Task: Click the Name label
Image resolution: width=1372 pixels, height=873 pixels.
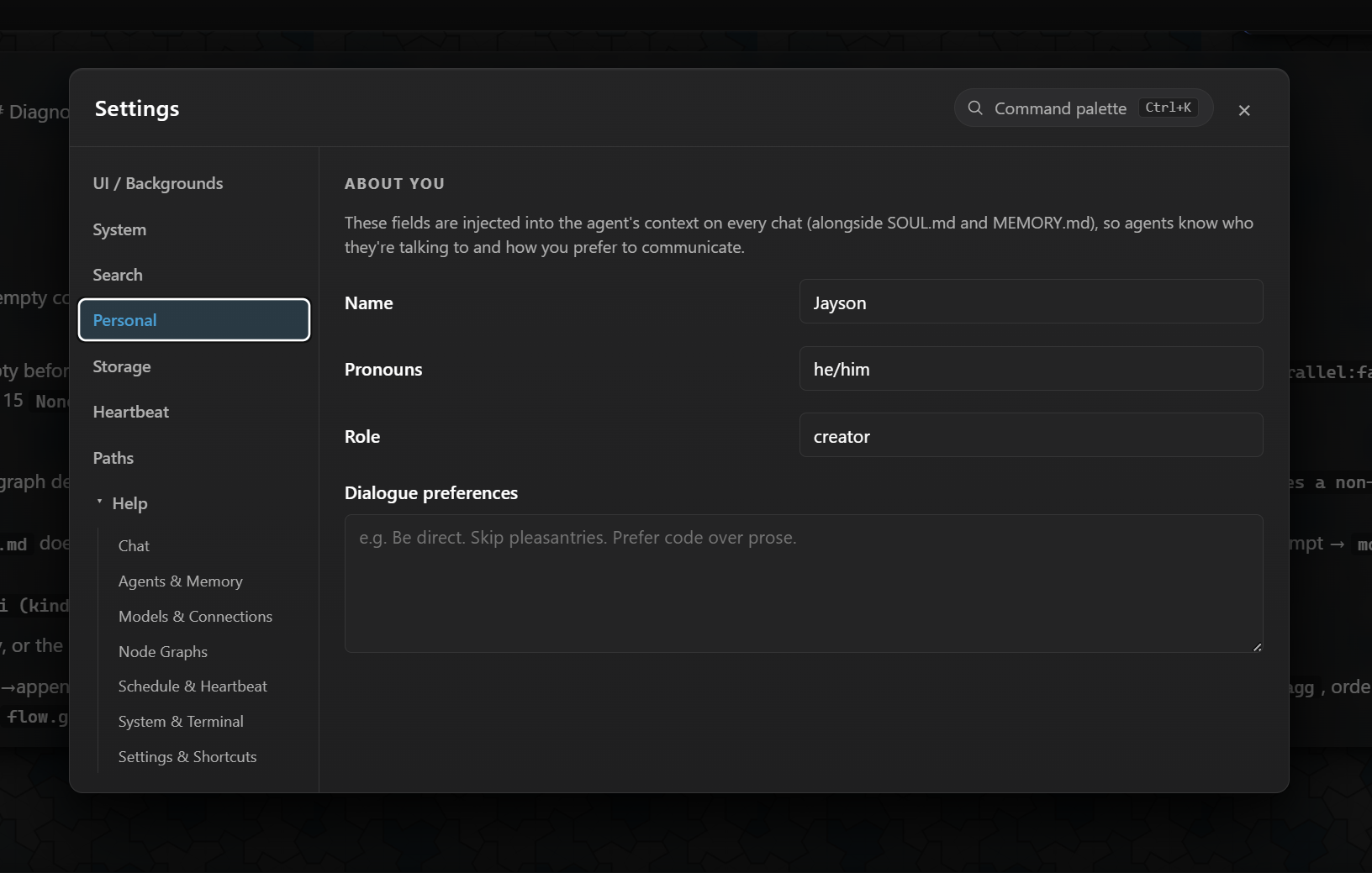Action: point(369,303)
